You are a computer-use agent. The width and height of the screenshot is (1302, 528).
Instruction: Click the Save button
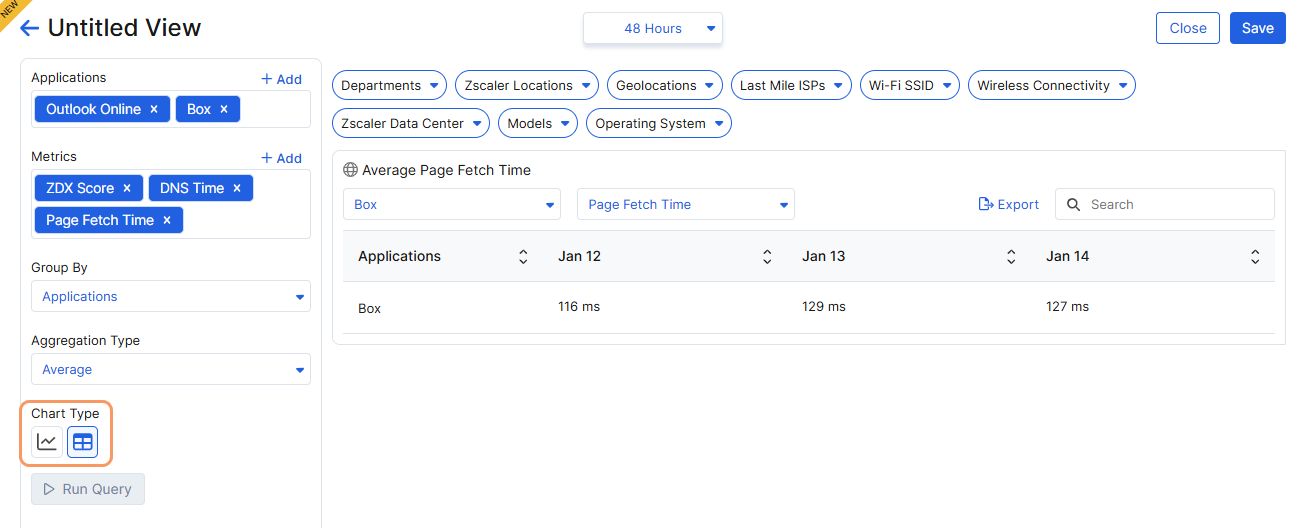(1257, 28)
